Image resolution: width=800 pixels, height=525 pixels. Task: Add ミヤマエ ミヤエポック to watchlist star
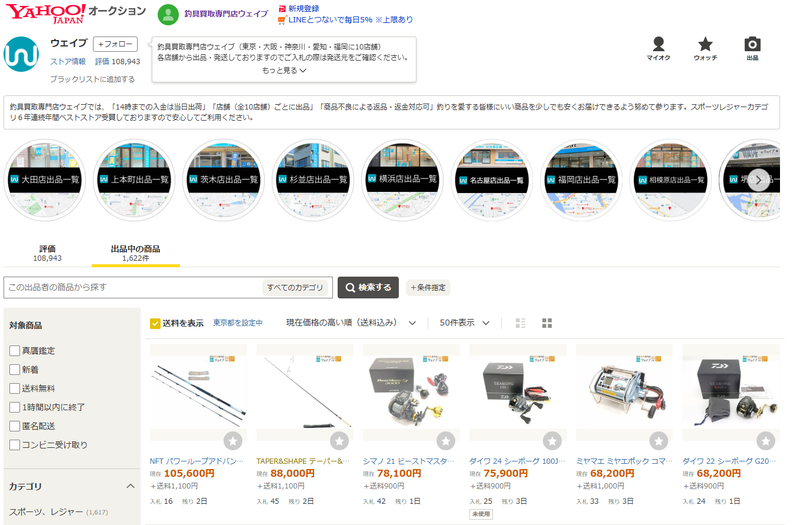point(659,440)
